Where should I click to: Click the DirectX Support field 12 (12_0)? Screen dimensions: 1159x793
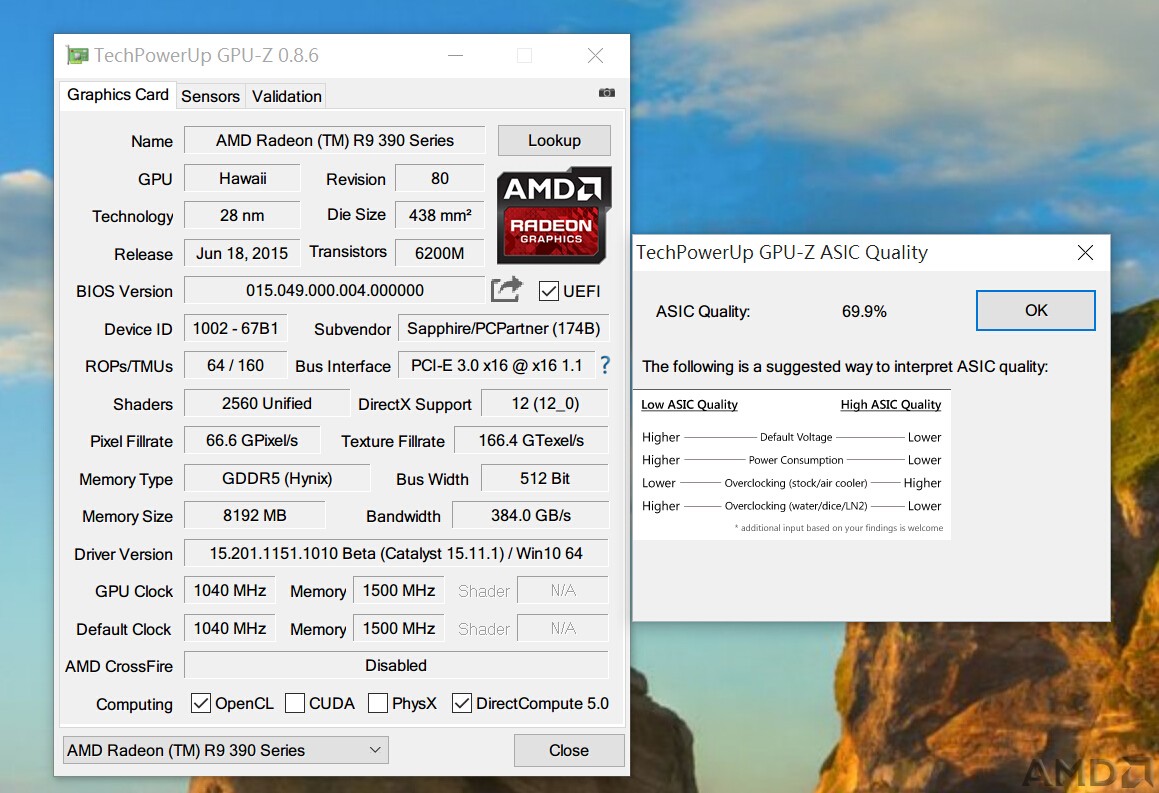tap(545, 404)
